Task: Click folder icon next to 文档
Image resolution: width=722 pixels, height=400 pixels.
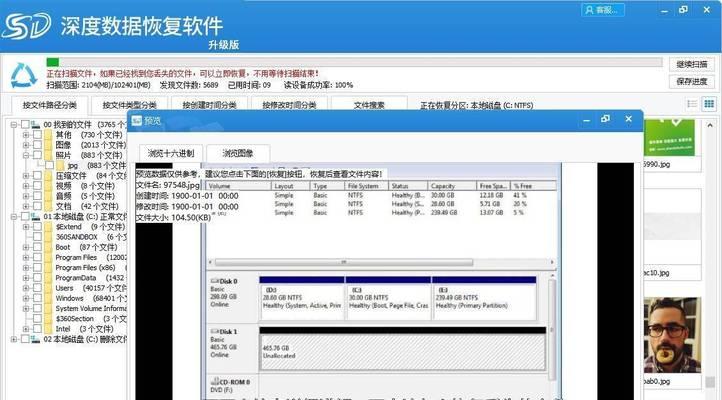Action: tap(48, 206)
